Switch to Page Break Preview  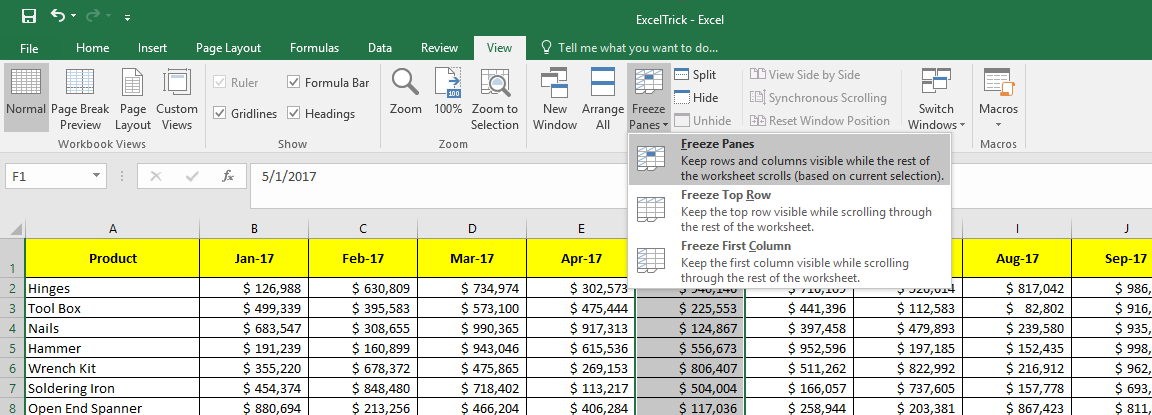(x=80, y=98)
